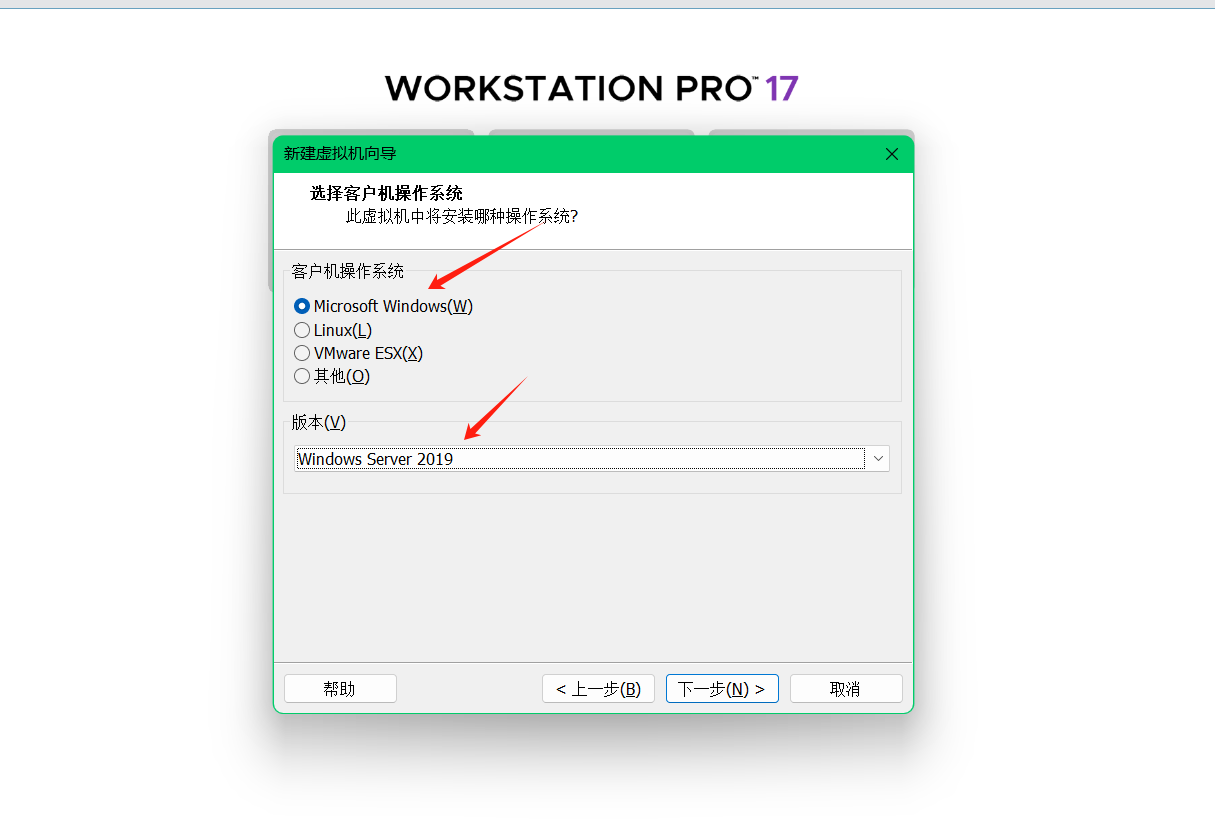Select the VMware ESX(X) option
1215x825 pixels.
(302, 353)
